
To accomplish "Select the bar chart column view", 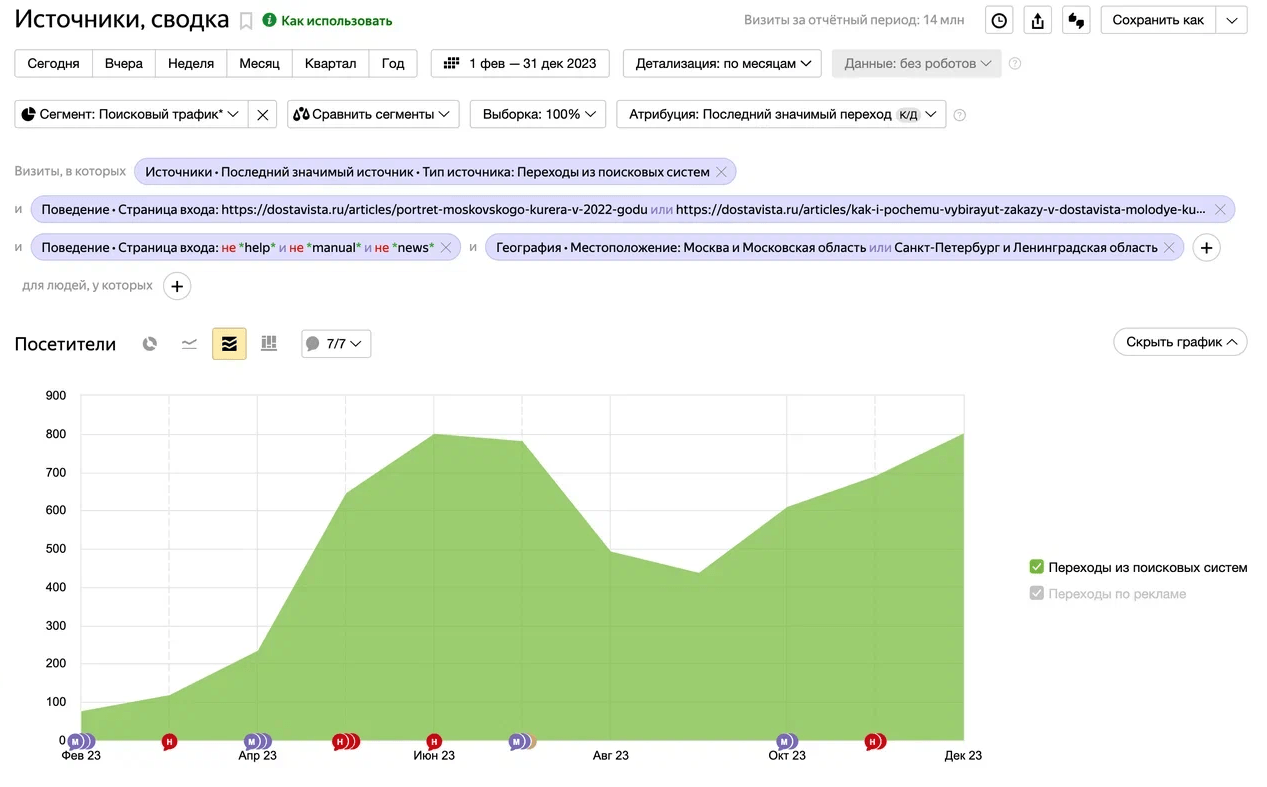I will pos(269,344).
